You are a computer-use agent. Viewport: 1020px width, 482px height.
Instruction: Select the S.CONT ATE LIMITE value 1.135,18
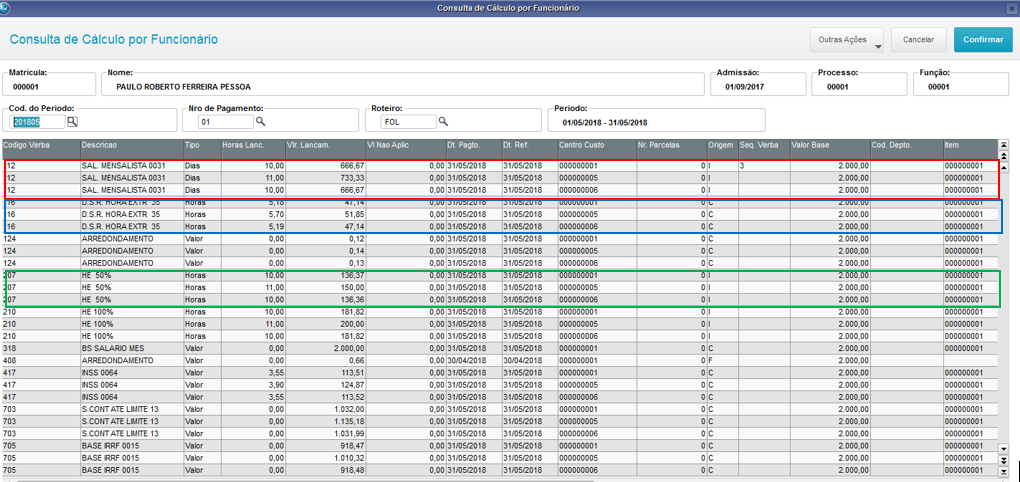tap(325, 422)
